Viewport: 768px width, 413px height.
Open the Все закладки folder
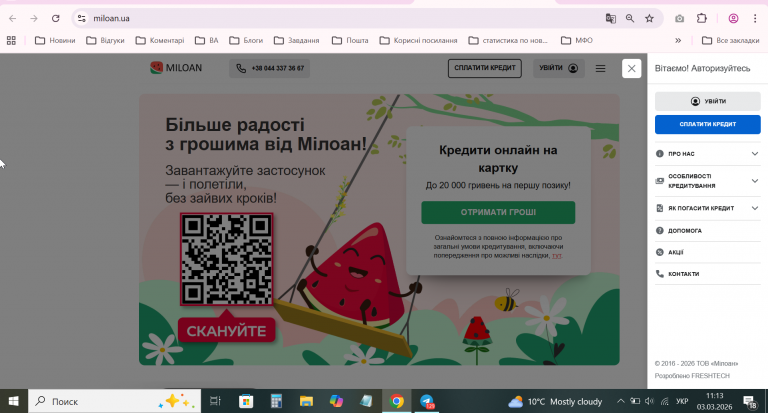point(730,41)
